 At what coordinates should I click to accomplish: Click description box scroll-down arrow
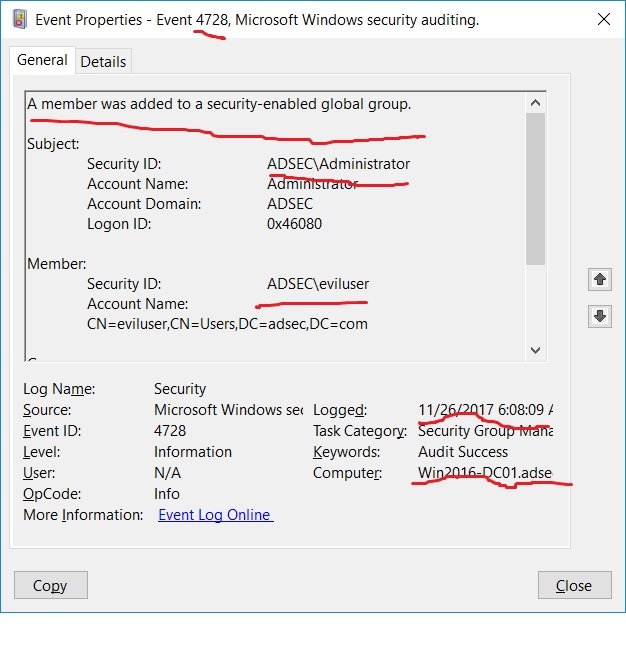[535, 350]
